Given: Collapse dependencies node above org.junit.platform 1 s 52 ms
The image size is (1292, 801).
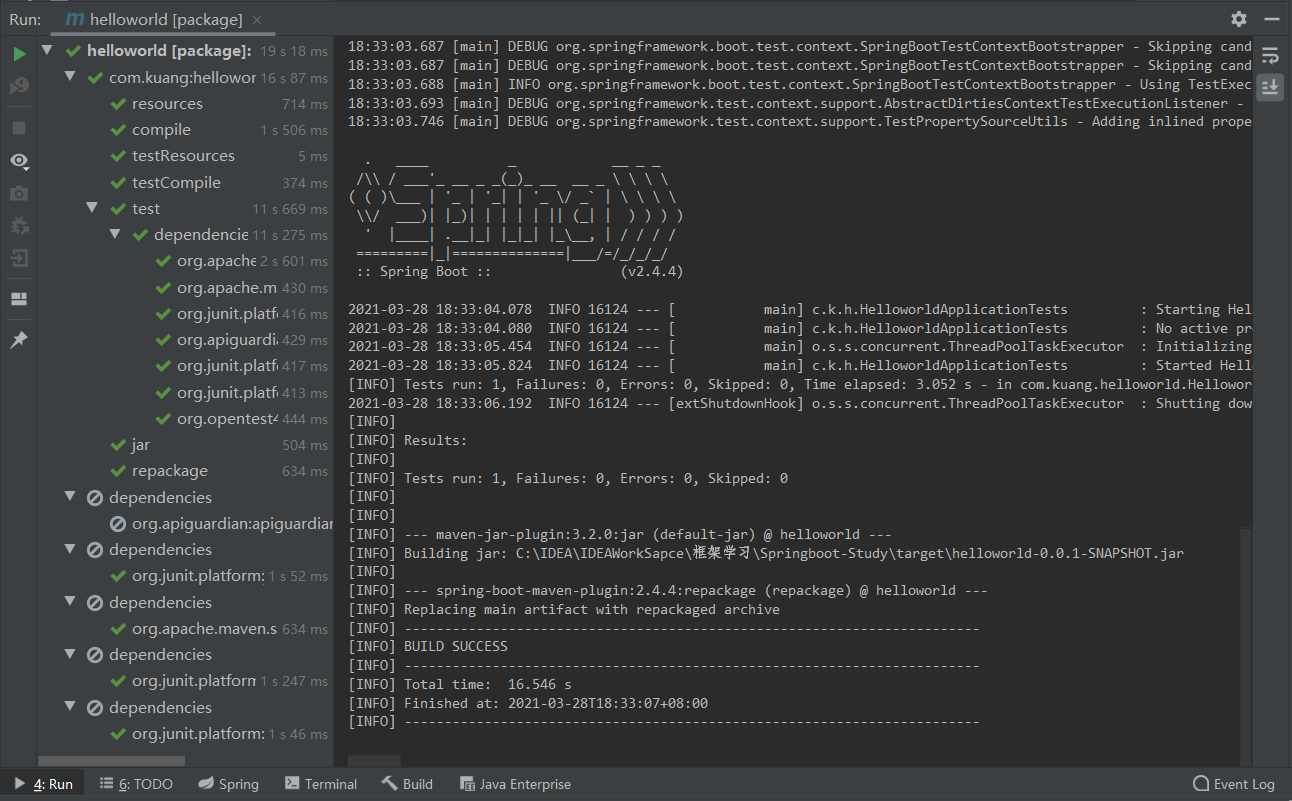Looking at the screenshot, I should (x=70, y=549).
